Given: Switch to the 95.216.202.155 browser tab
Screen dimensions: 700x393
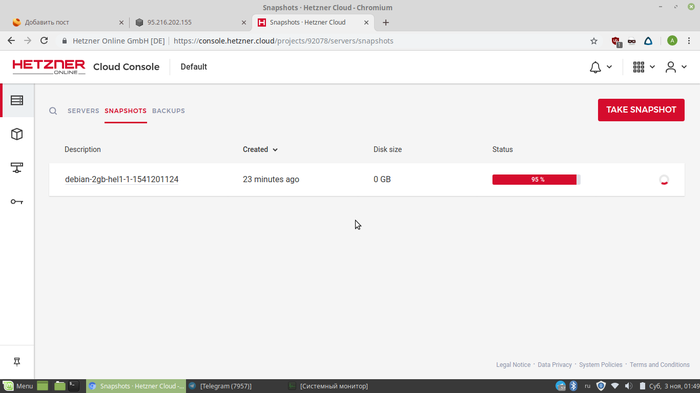Looking at the screenshot, I should (190, 22).
